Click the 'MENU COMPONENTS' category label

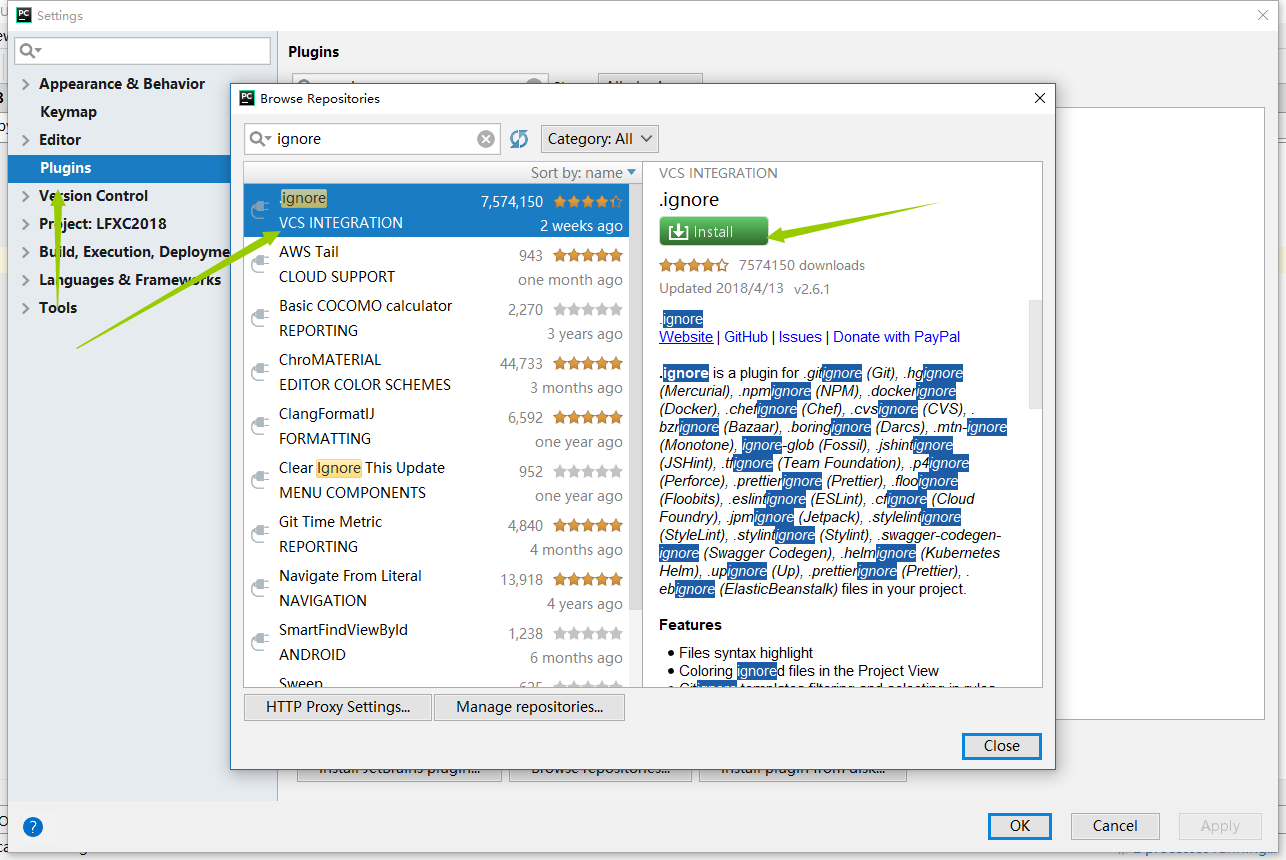(353, 493)
